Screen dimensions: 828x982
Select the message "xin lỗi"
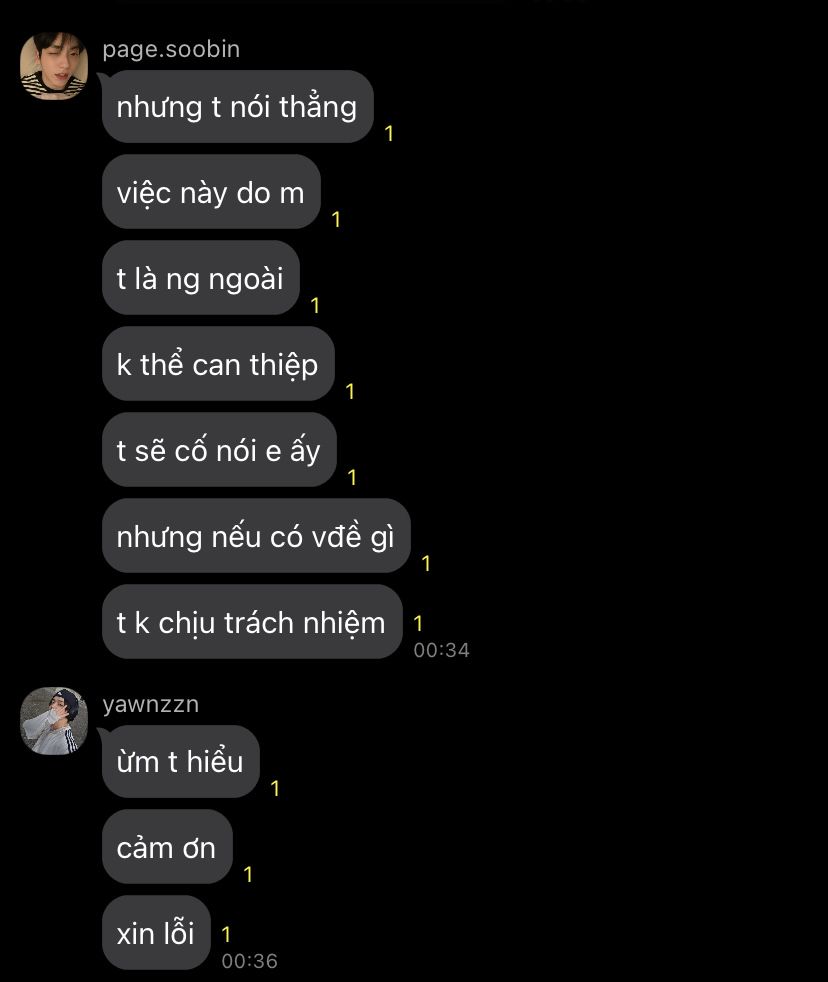coord(156,933)
